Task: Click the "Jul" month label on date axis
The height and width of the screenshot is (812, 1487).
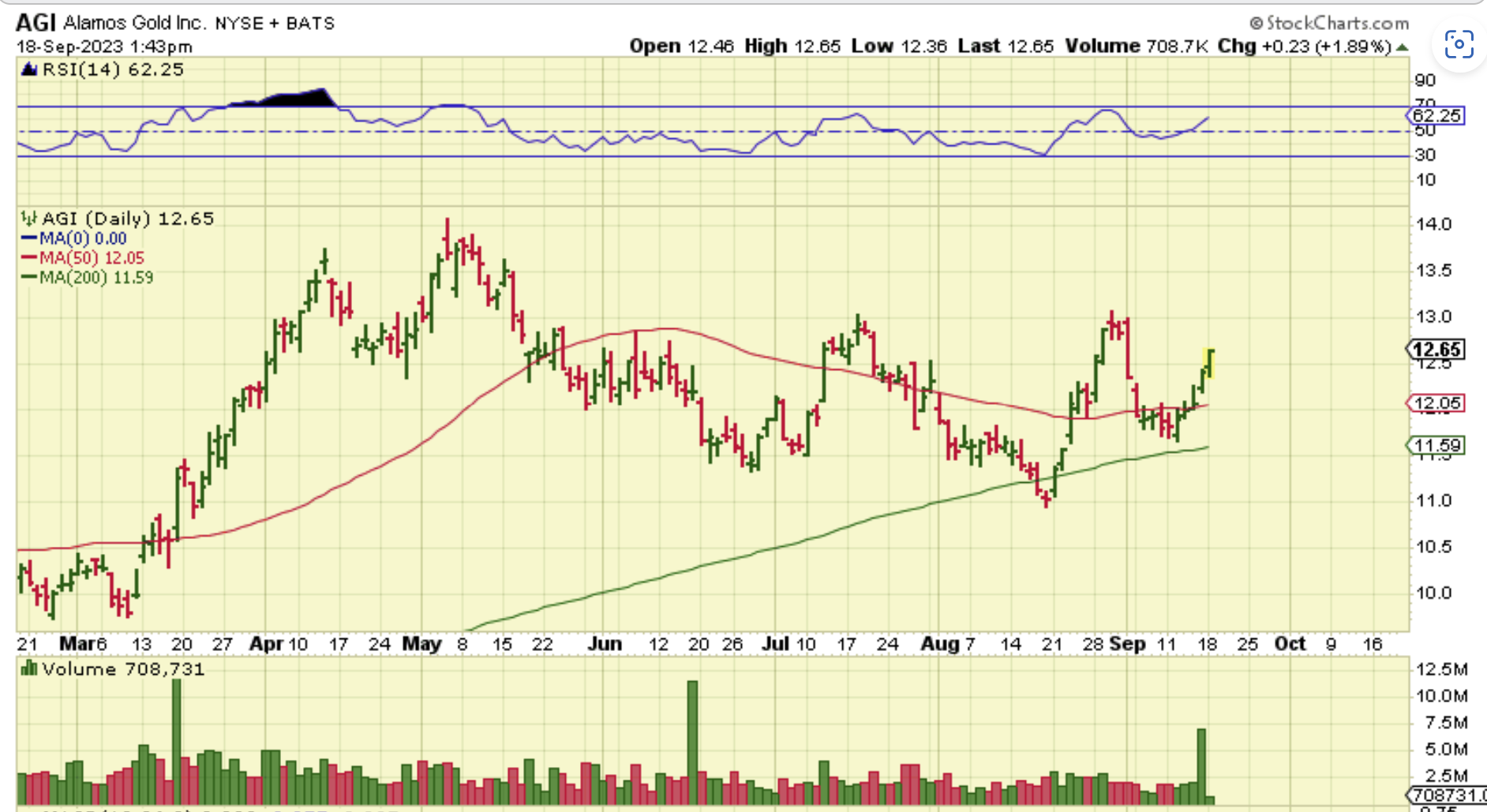Action: 775,644
